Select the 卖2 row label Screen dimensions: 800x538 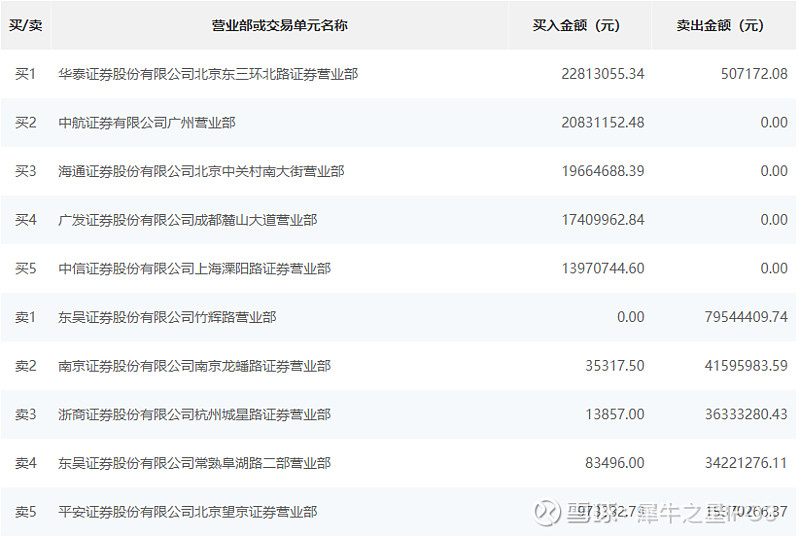point(26,366)
